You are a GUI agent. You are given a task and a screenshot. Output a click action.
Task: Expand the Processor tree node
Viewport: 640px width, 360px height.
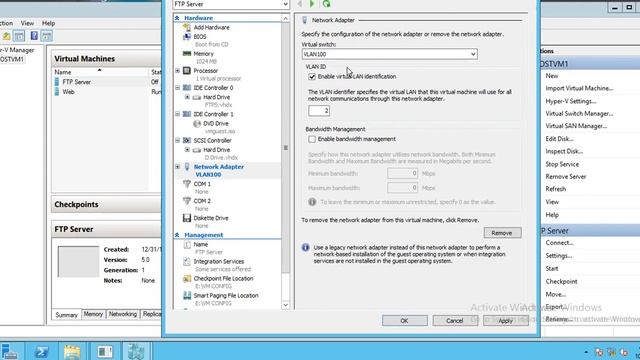pyautogui.click(x=178, y=71)
